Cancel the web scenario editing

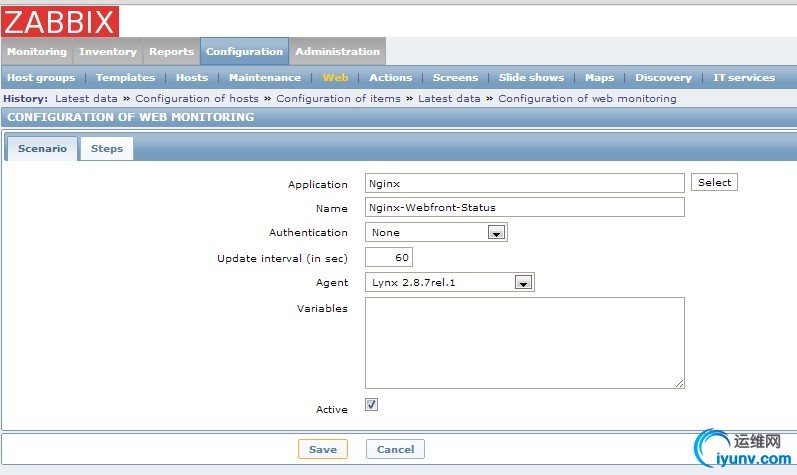[x=395, y=449]
